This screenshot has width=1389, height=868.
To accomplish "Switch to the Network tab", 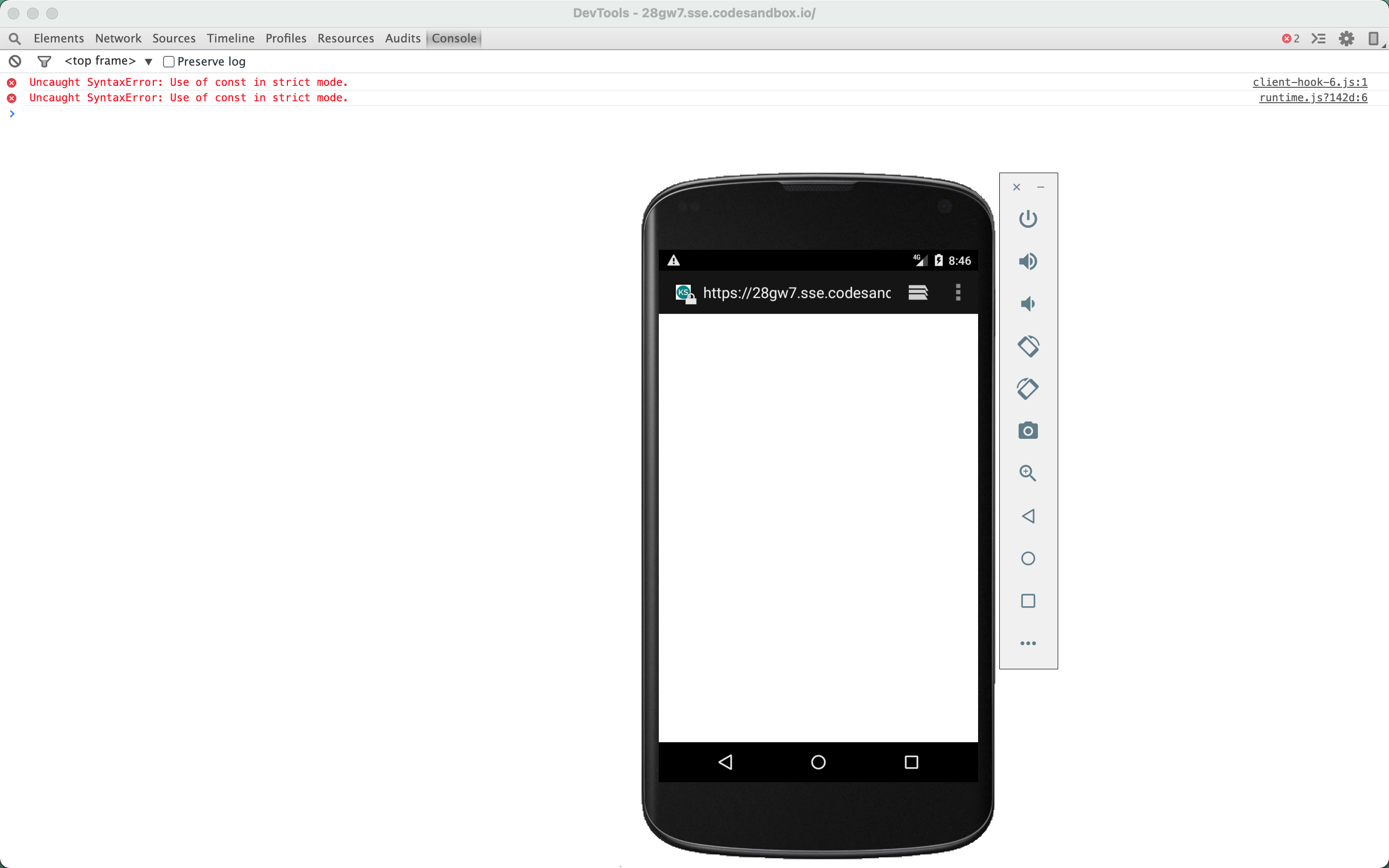I will point(118,39).
